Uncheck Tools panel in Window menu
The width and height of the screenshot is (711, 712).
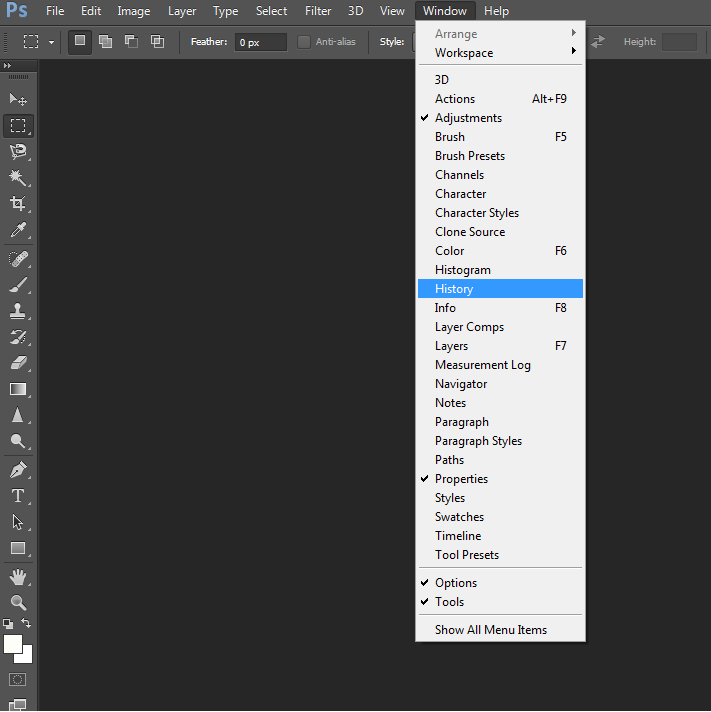(x=500, y=602)
